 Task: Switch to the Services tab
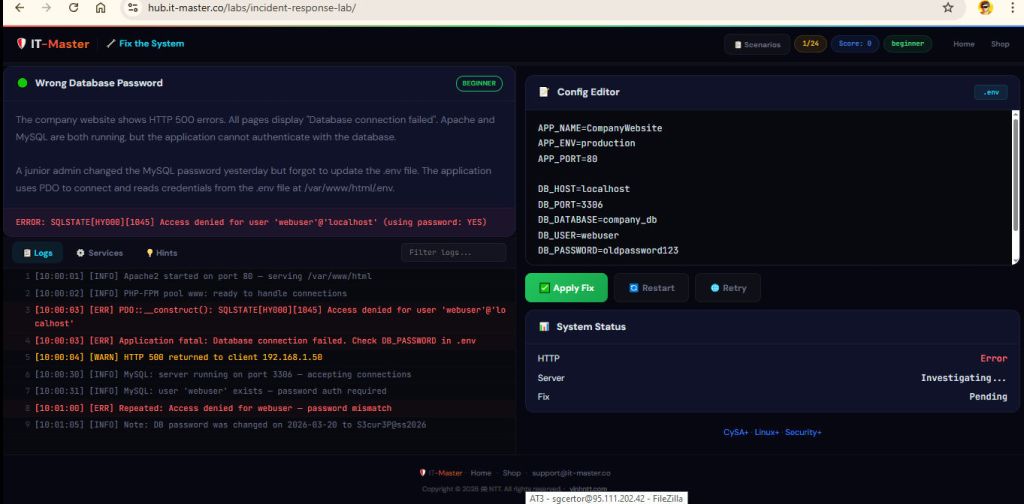[99, 253]
